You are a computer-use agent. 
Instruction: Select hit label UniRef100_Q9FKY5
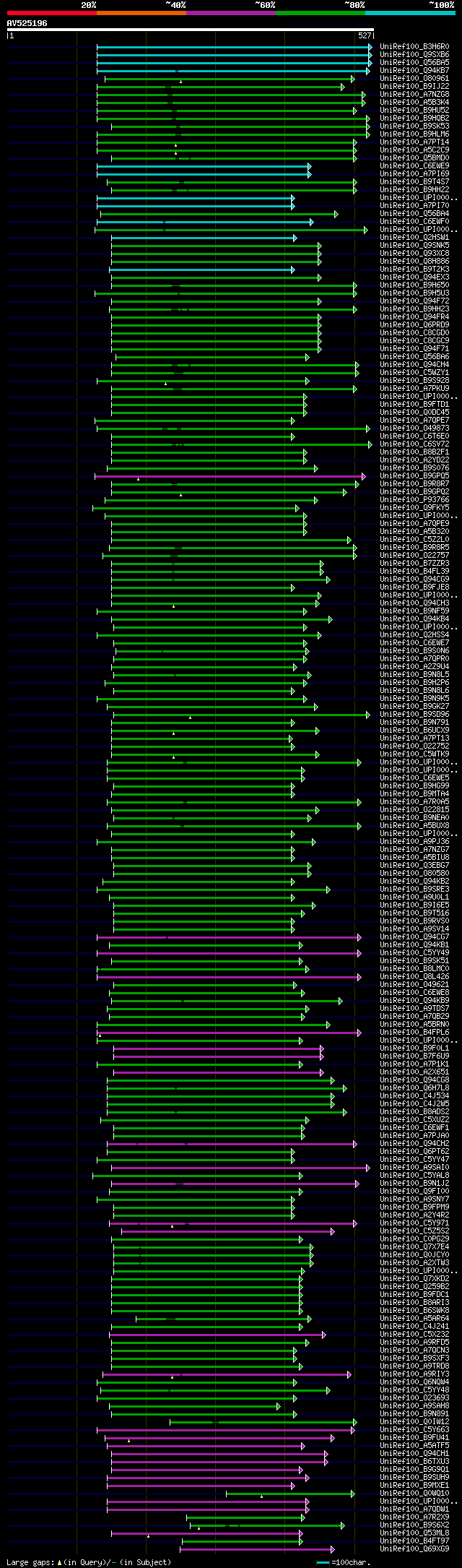(x=414, y=508)
